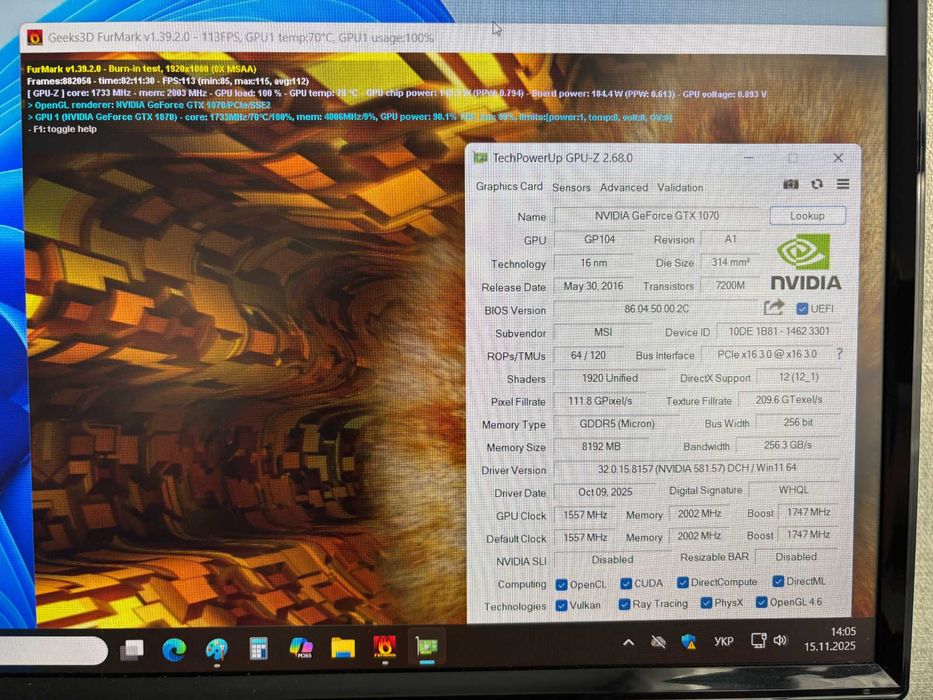Click the GPU field GP104
This screenshot has height=700, width=933.
(x=599, y=239)
